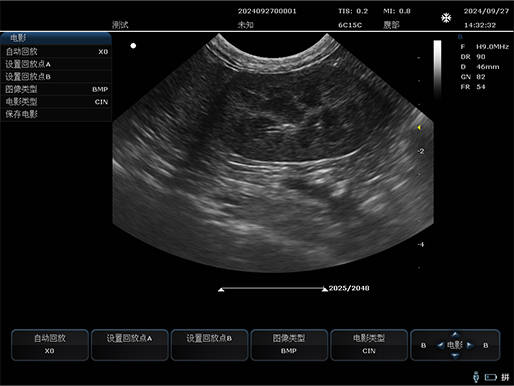This screenshot has height=386, width=514.
Task: Click the 拼 input method indicator
Action: point(505,377)
